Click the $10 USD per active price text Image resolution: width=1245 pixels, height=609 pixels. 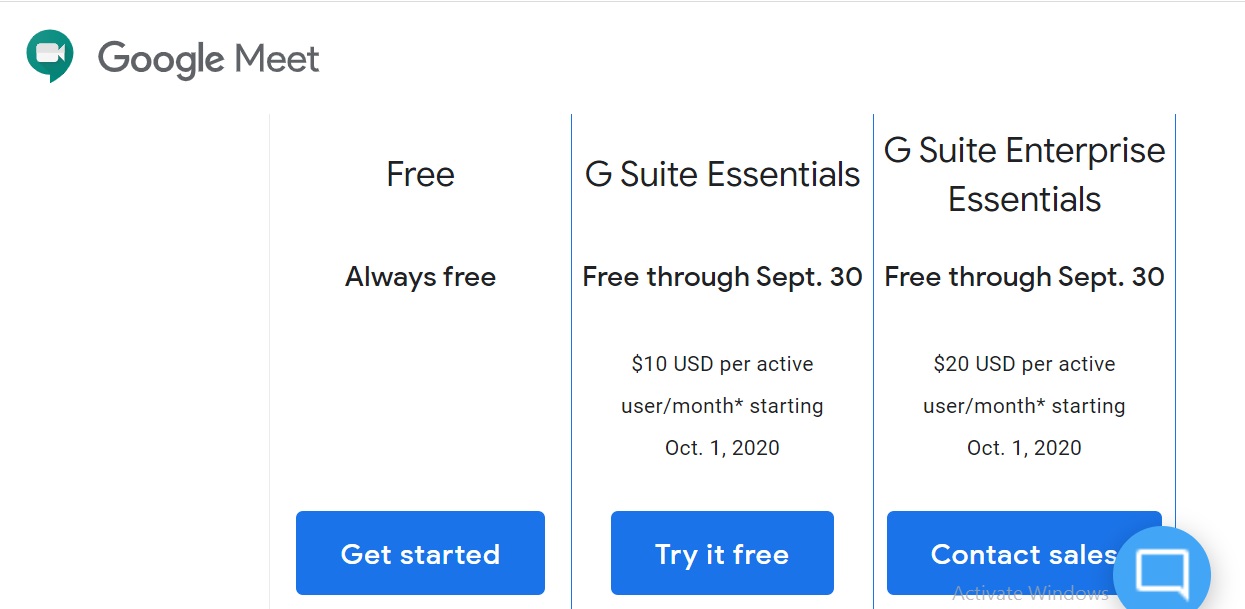point(722,364)
